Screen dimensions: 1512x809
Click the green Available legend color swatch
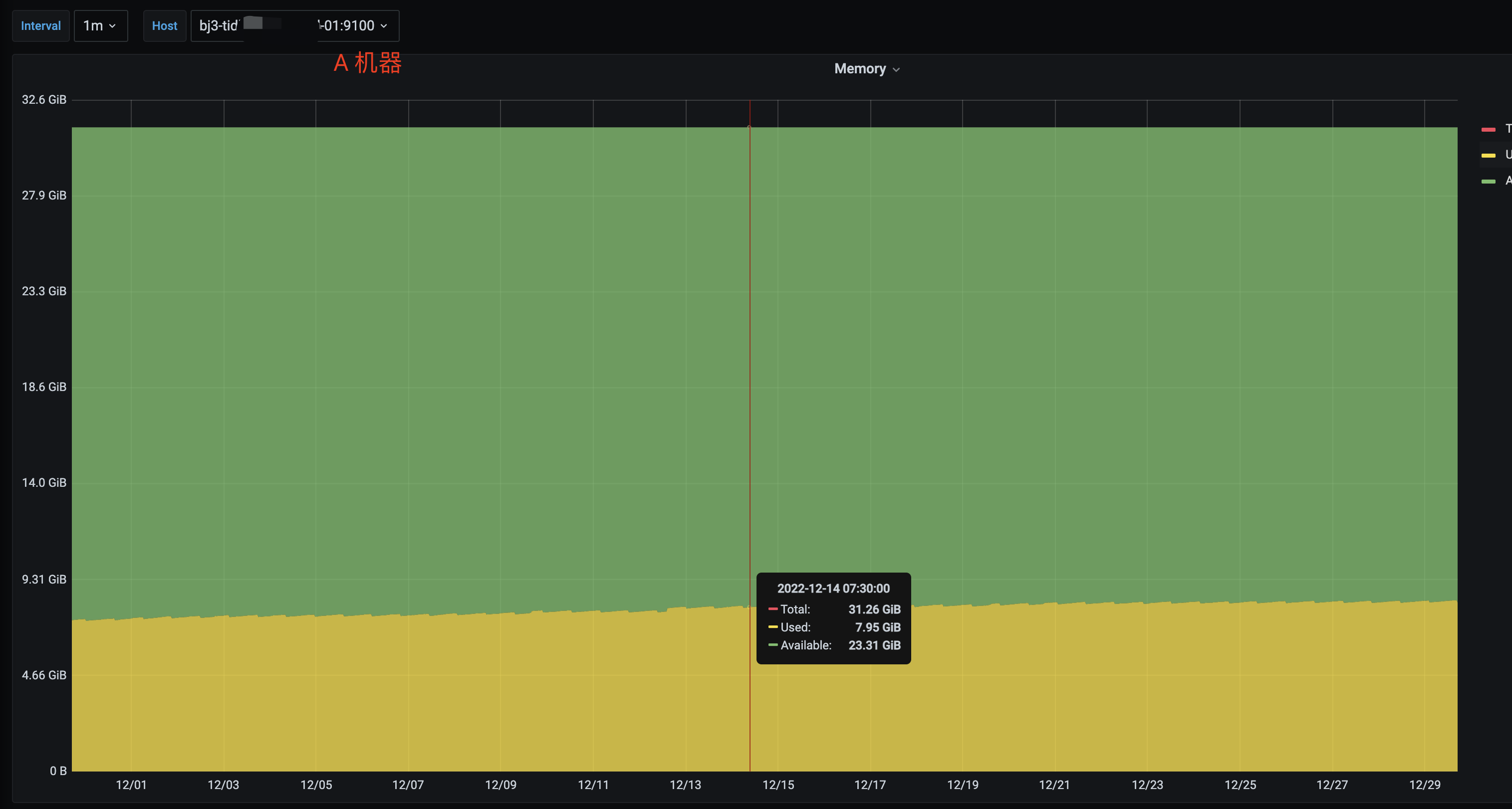1488,181
